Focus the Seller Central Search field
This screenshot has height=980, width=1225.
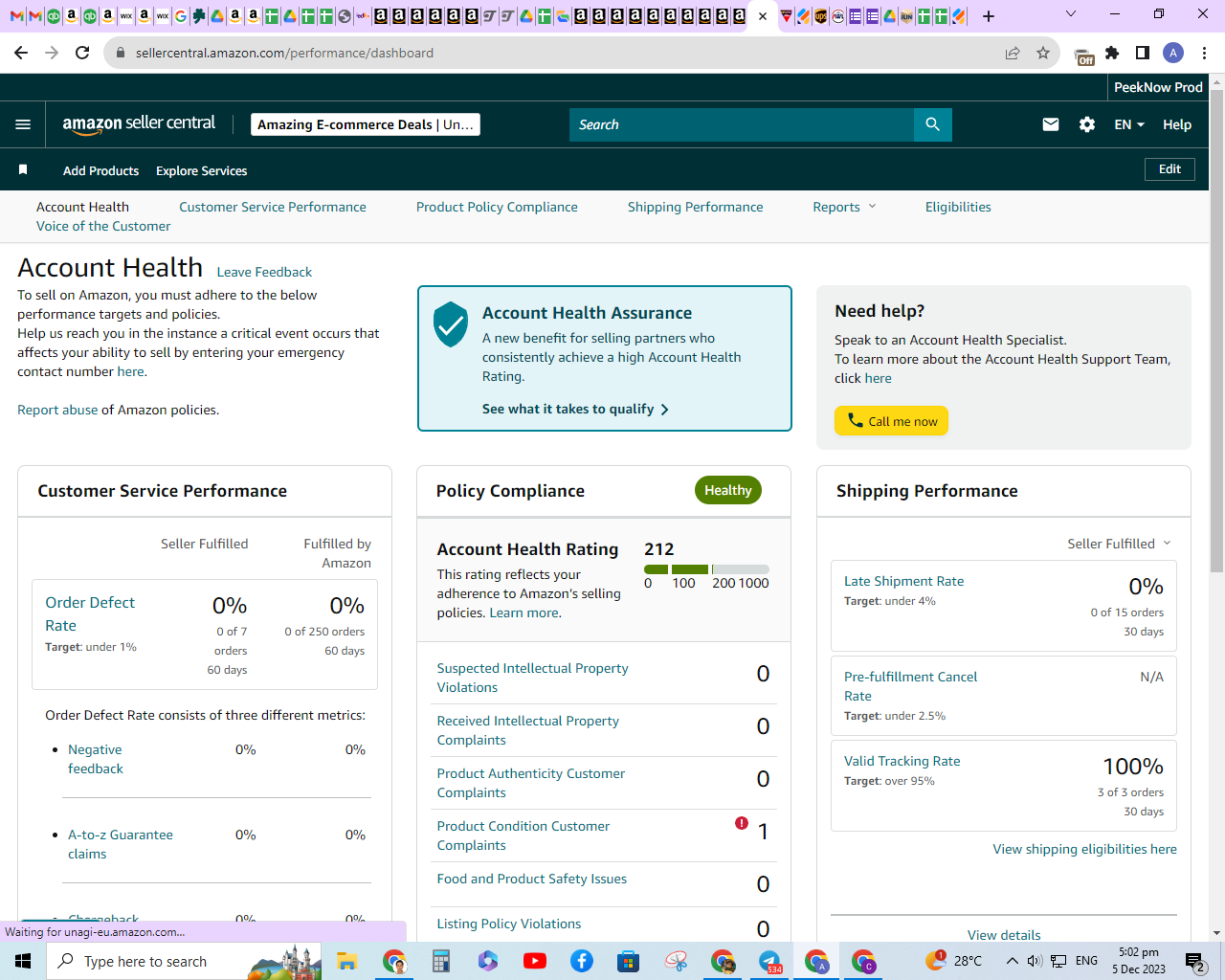(742, 124)
